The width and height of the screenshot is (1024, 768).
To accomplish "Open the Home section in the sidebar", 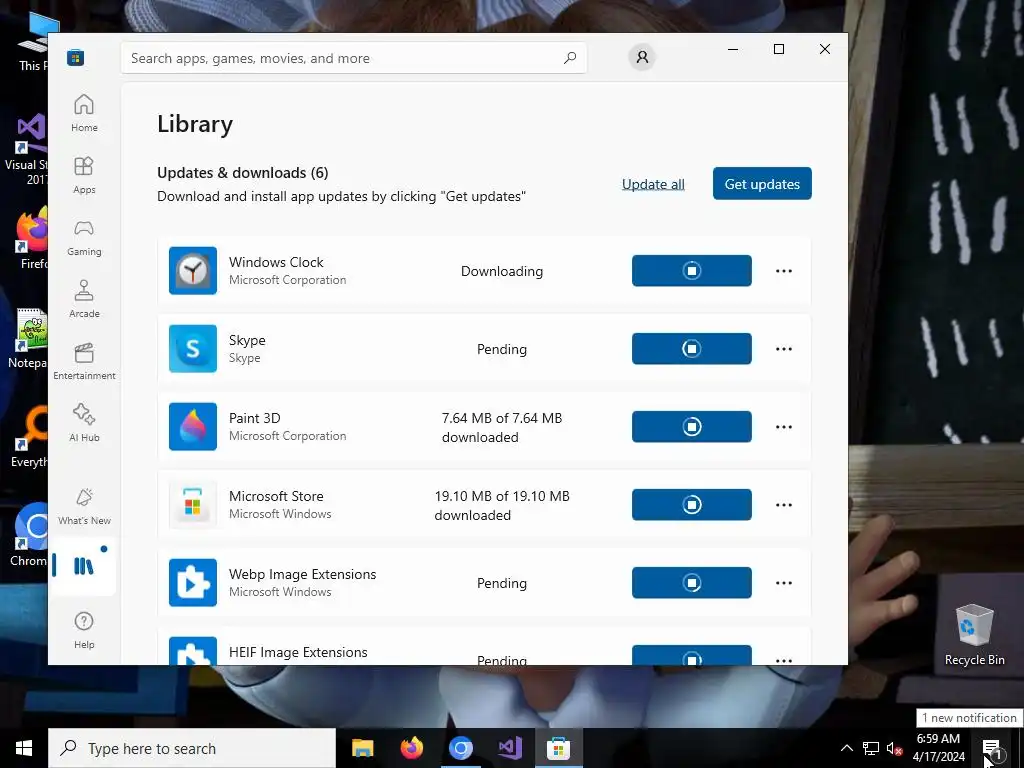I will pos(84,113).
